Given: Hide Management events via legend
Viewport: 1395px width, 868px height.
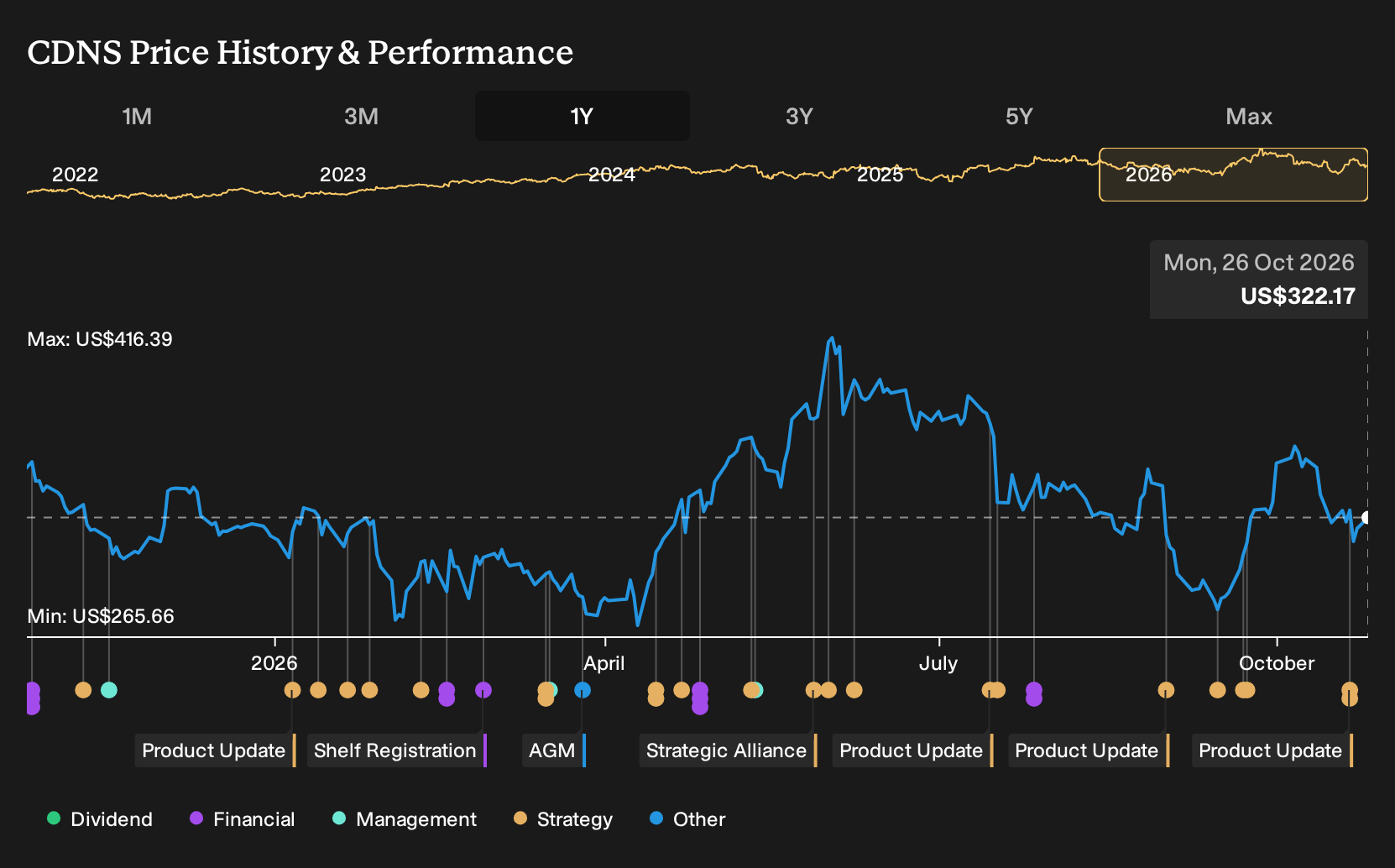Looking at the screenshot, I should tap(405, 819).
